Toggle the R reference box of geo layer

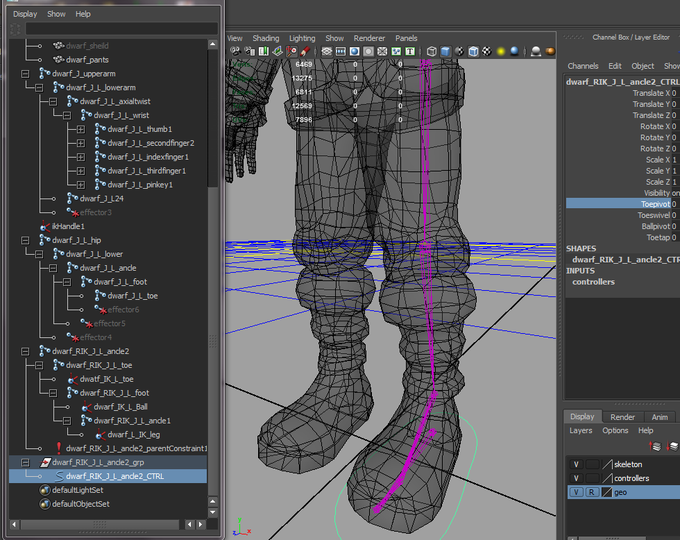(592, 492)
